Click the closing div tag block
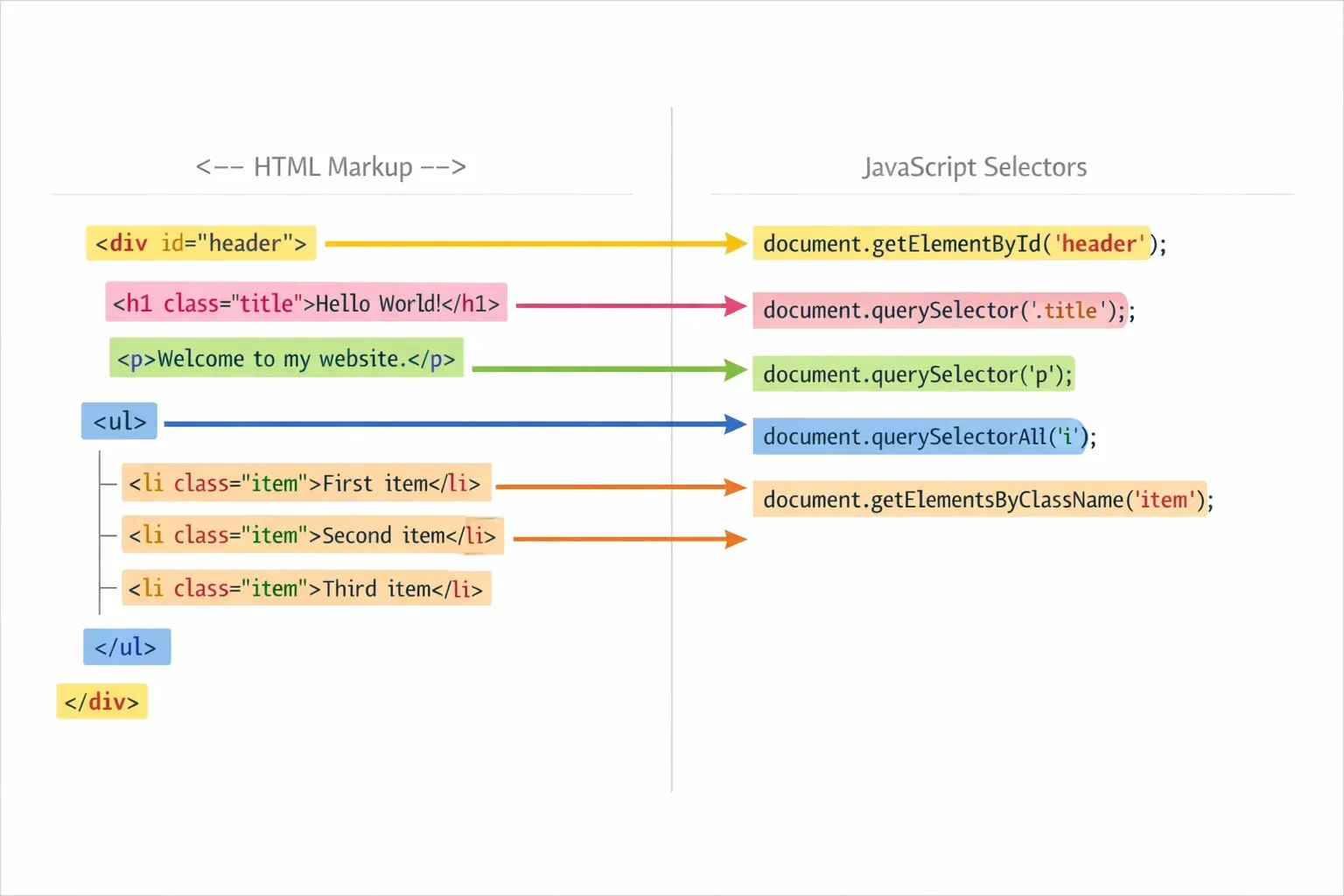 (101, 702)
